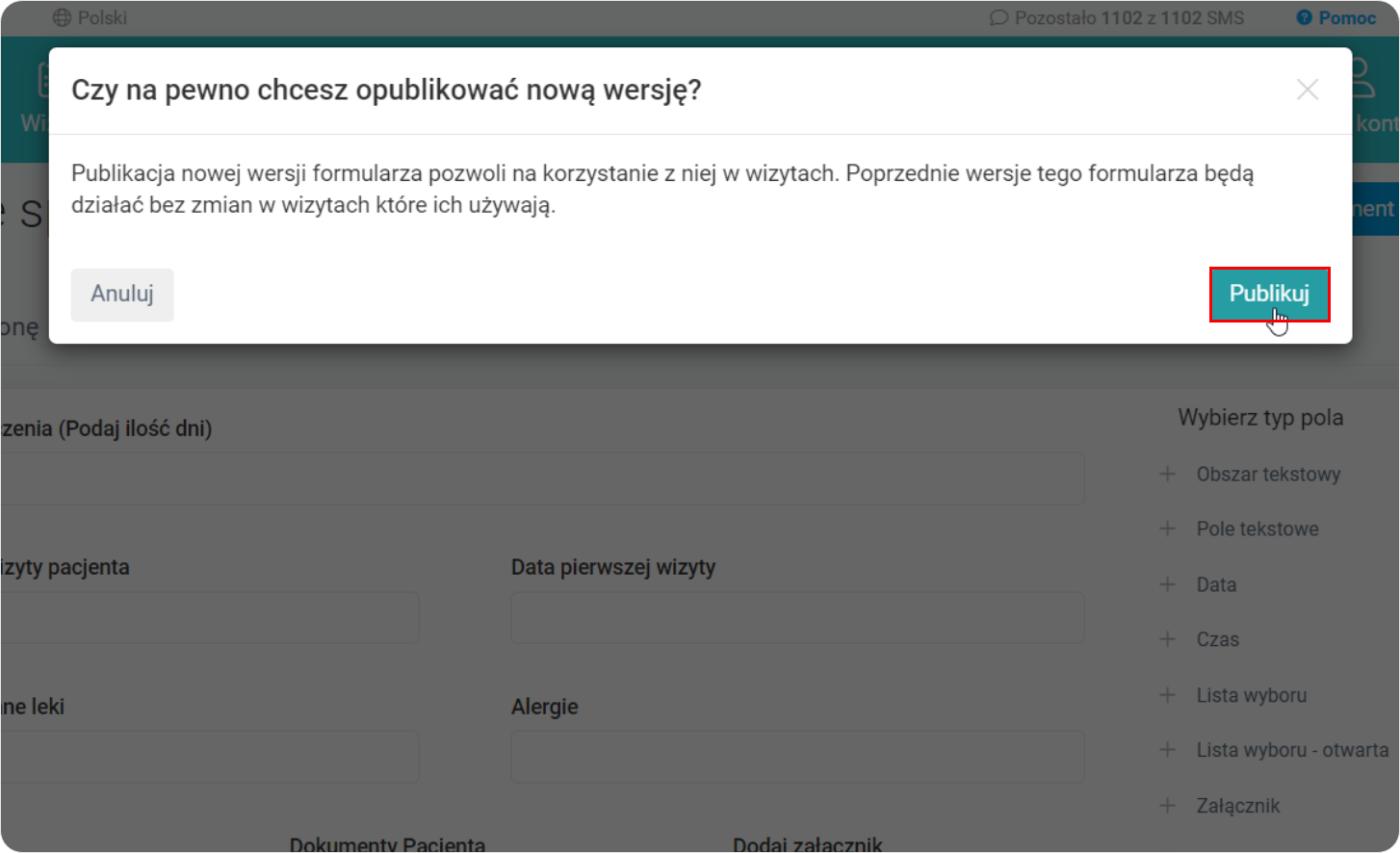The image size is (1400, 853).
Task: Click the globe icon beside Polski
Action: (x=62, y=17)
